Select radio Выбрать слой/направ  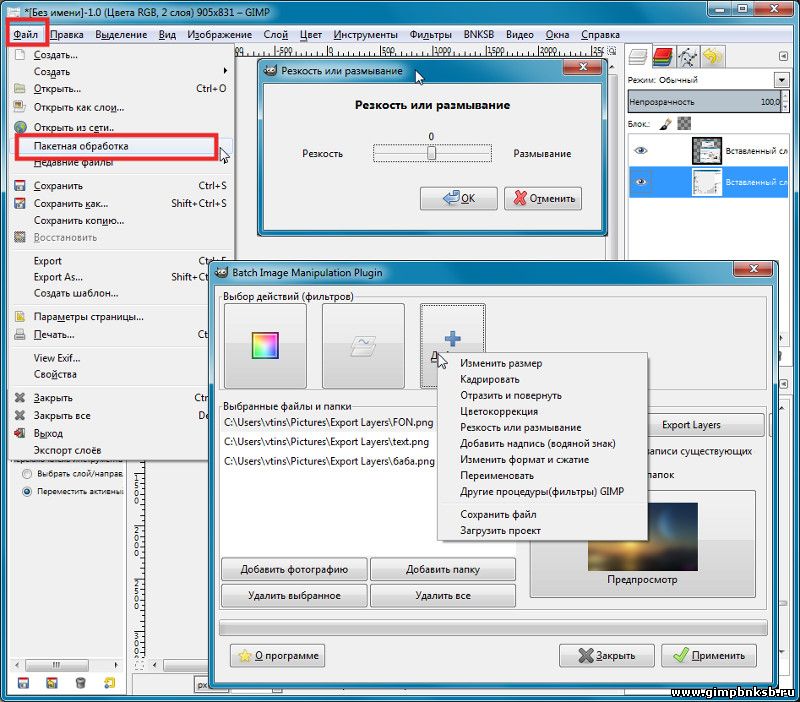point(27,474)
